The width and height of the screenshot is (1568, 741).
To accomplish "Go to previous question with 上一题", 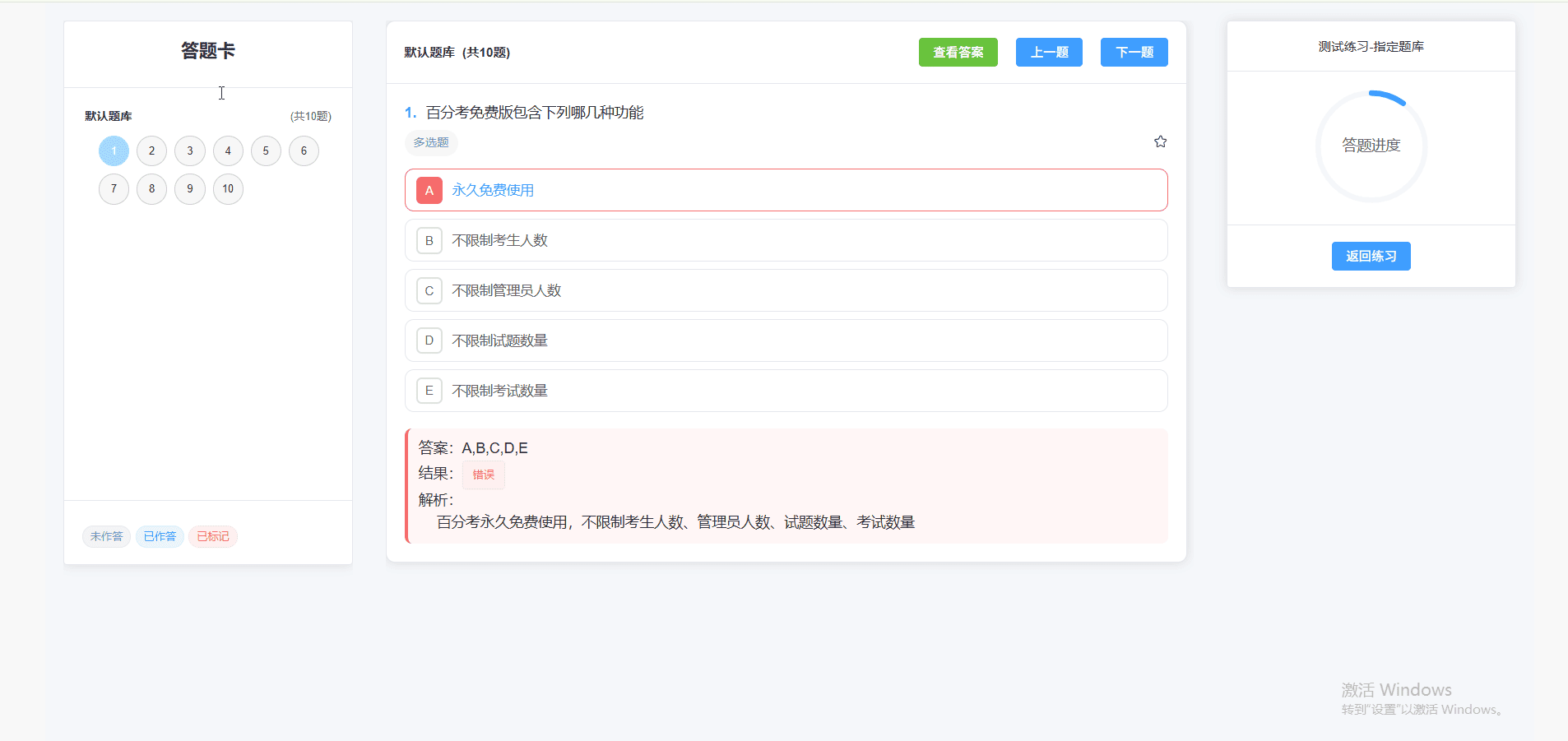I will tap(1049, 52).
